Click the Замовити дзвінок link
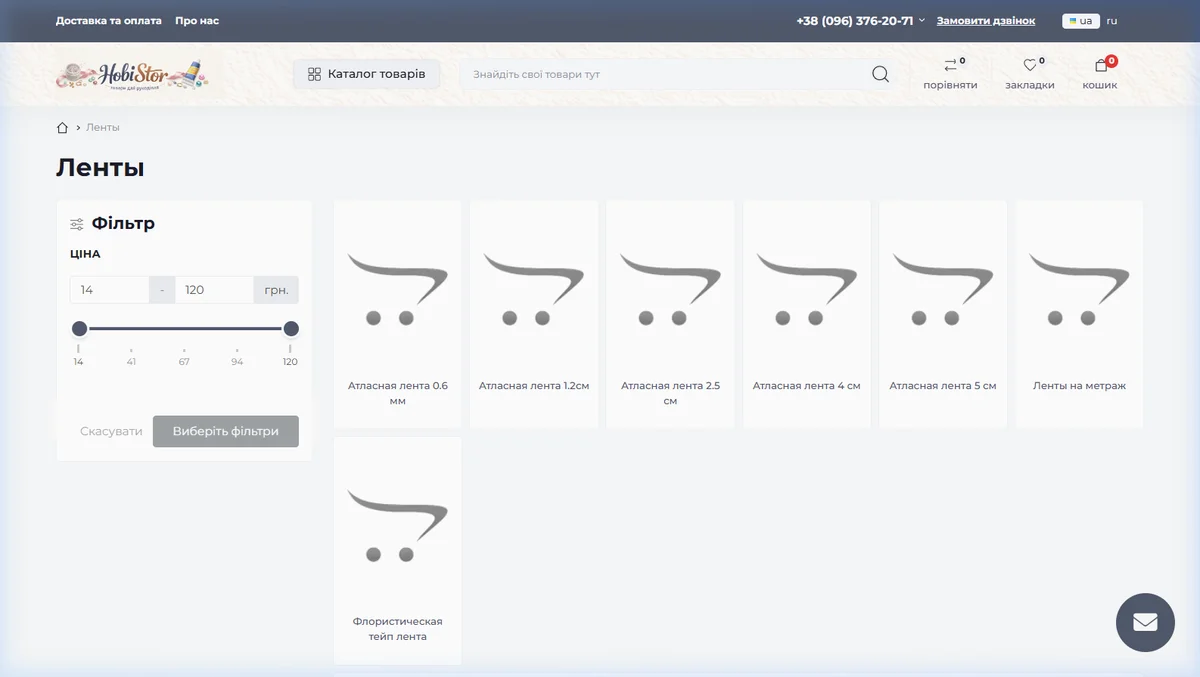 [986, 20]
